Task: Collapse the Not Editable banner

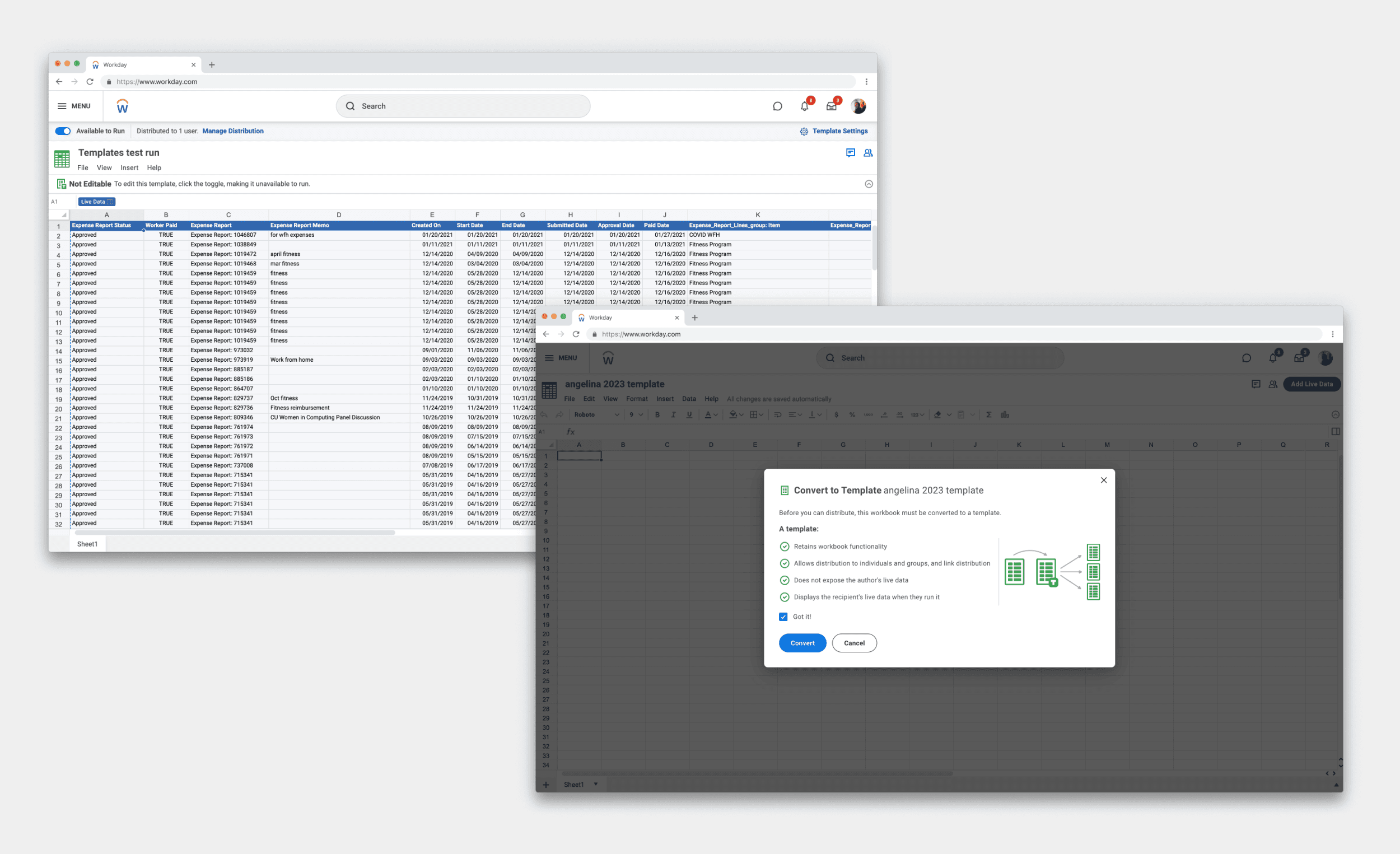Action: (x=869, y=184)
